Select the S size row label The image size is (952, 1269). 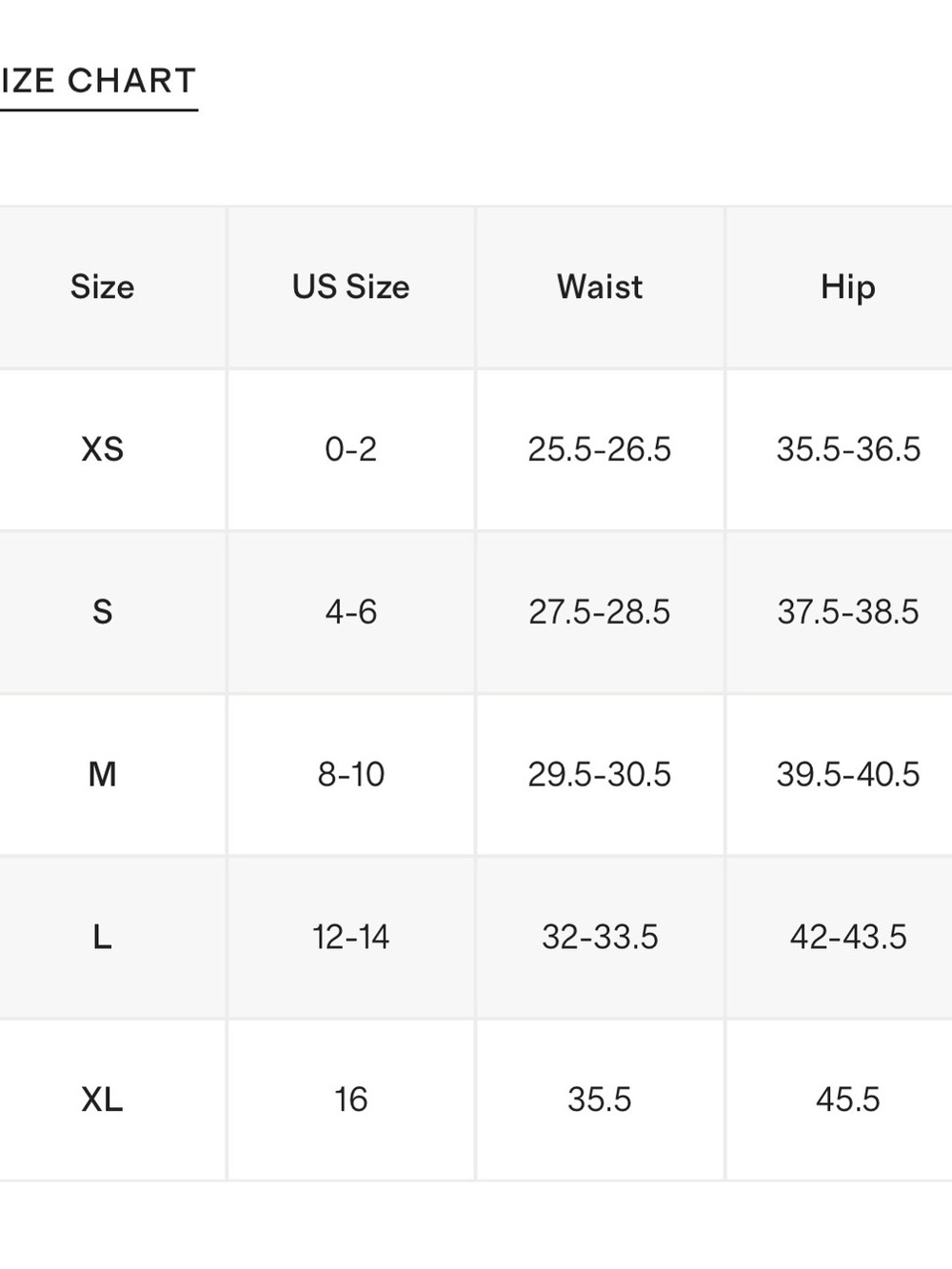pyautogui.click(x=102, y=612)
